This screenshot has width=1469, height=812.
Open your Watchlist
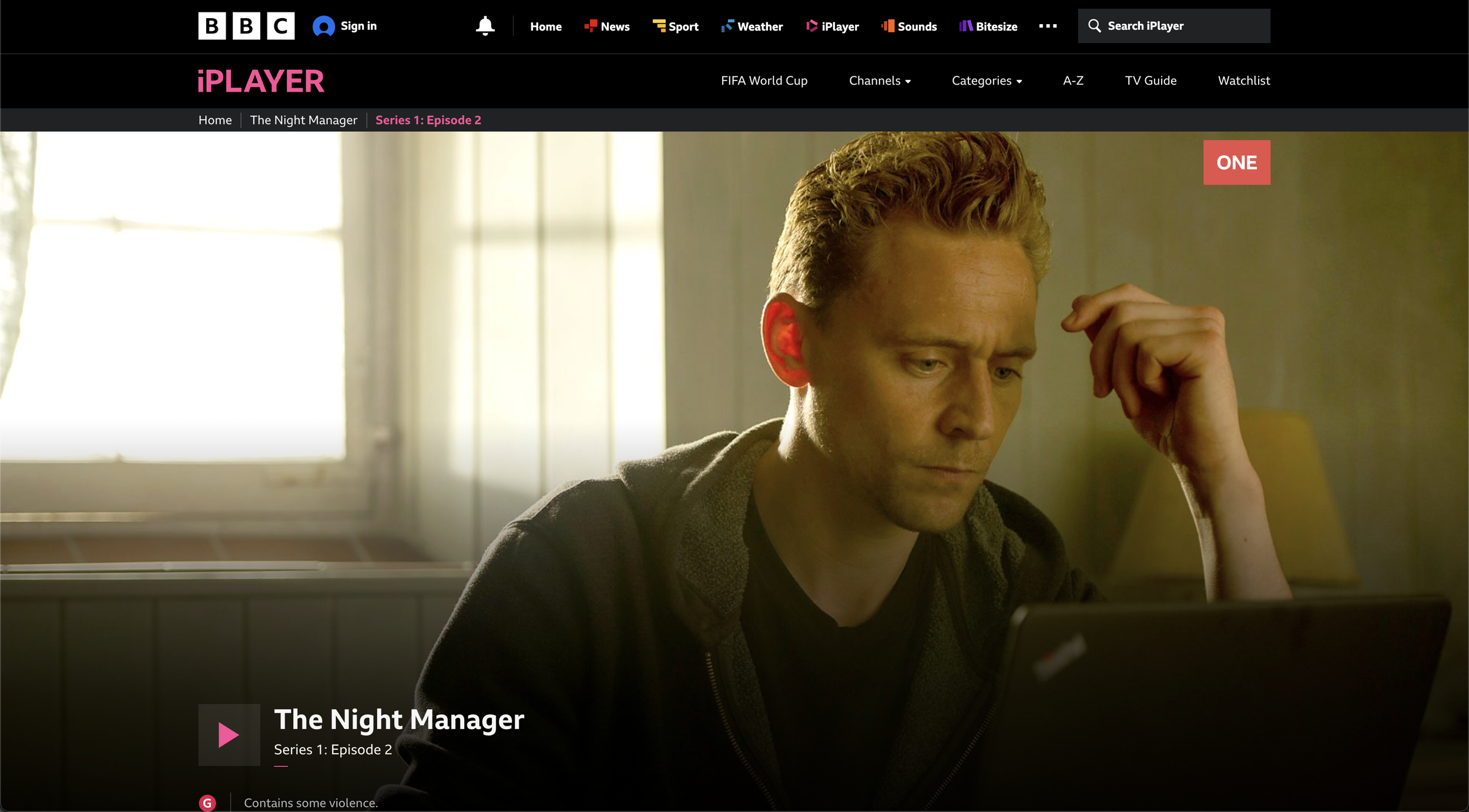tap(1244, 80)
